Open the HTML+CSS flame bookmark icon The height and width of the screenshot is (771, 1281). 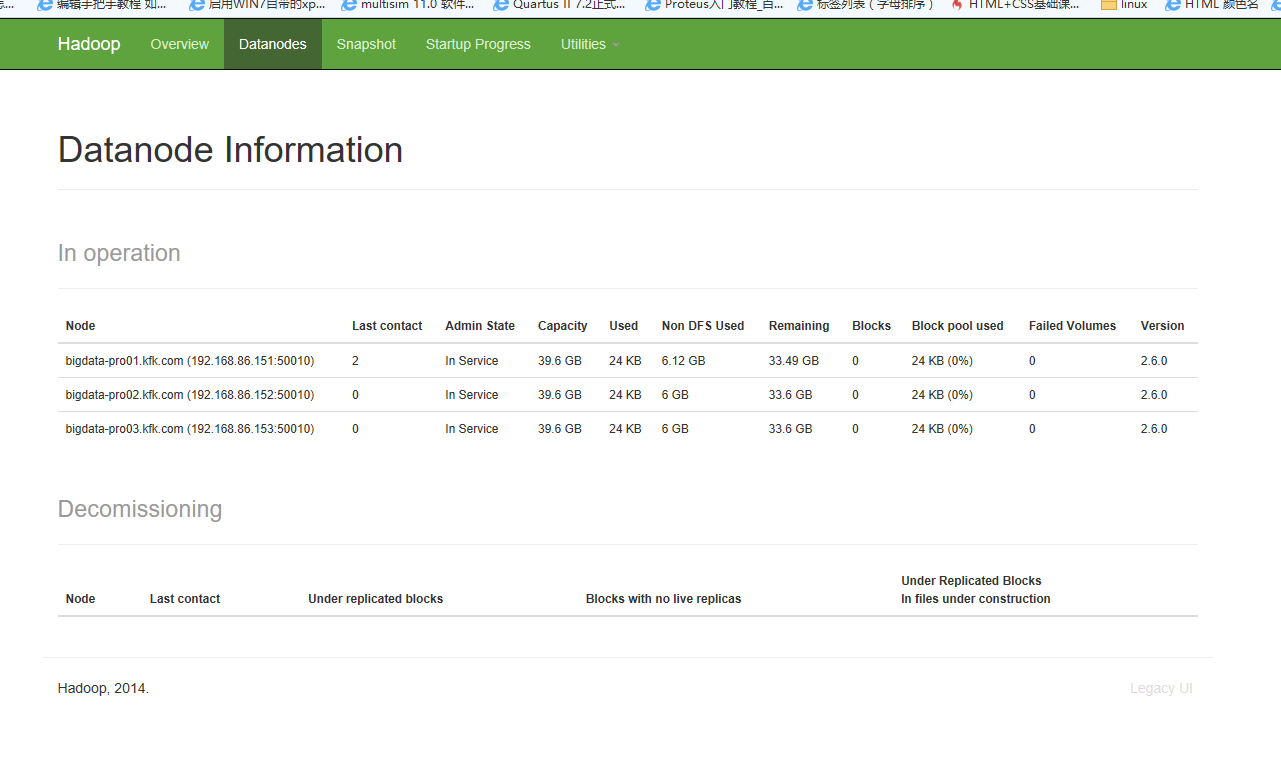click(x=957, y=5)
